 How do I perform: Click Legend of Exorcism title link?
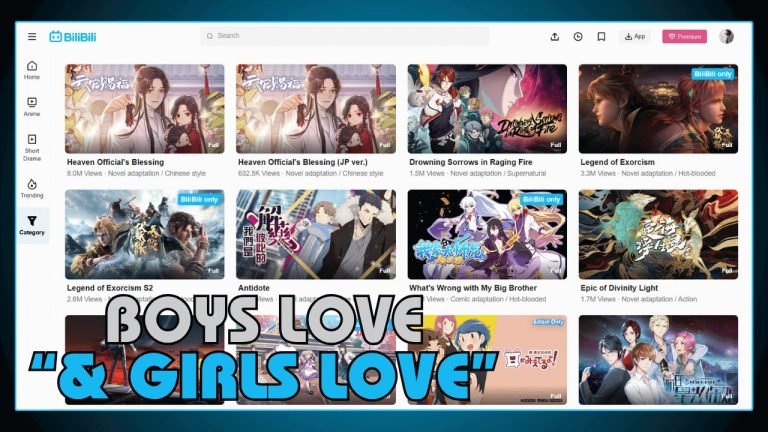point(618,162)
